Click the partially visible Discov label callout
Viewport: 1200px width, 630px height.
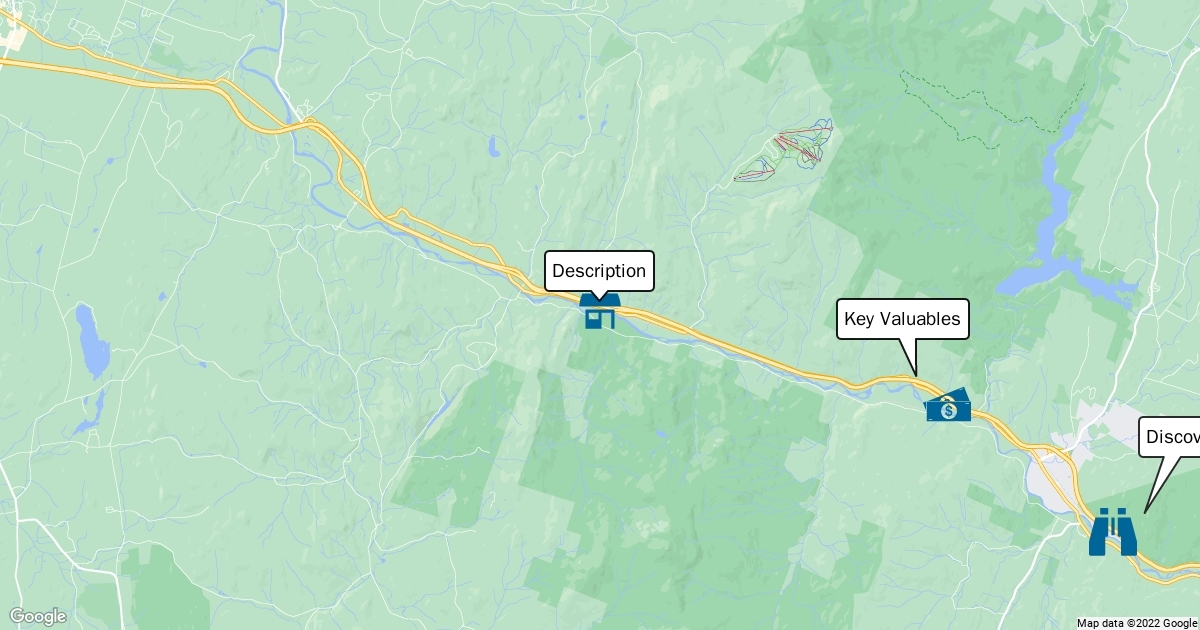[x=1169, y=437]
